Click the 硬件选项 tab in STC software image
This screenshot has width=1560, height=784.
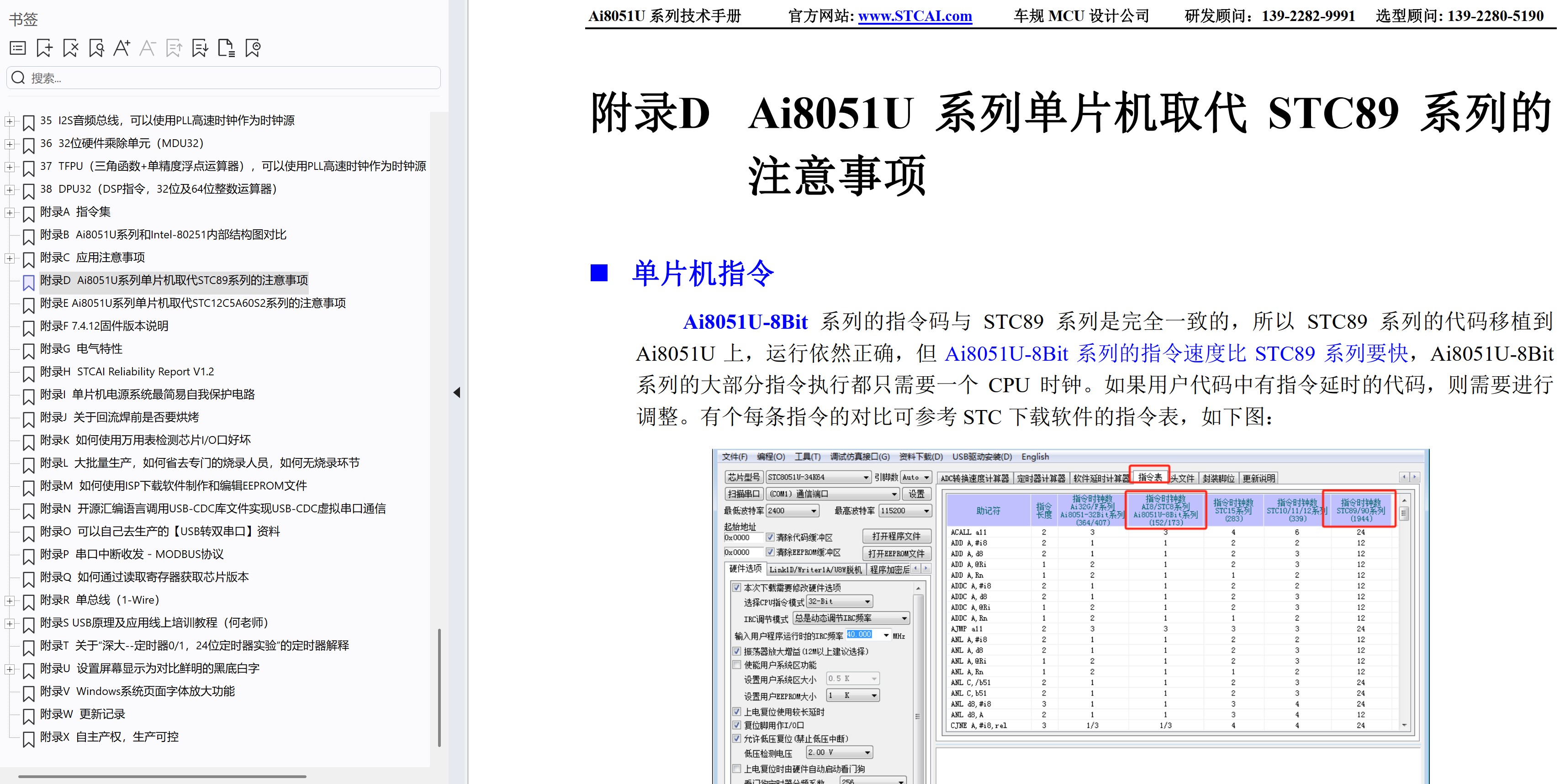click(x=745, y=568)
